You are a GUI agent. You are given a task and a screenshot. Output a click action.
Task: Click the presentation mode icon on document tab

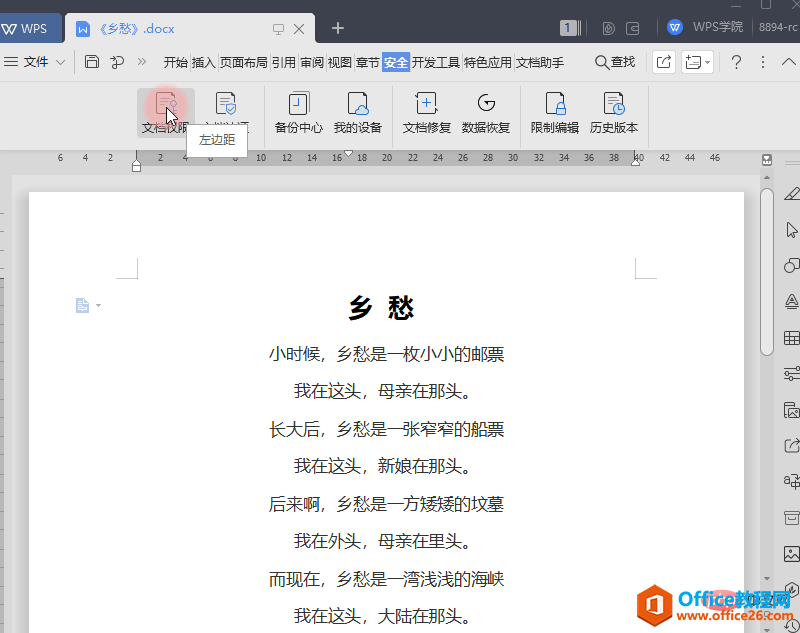[278, 29]
